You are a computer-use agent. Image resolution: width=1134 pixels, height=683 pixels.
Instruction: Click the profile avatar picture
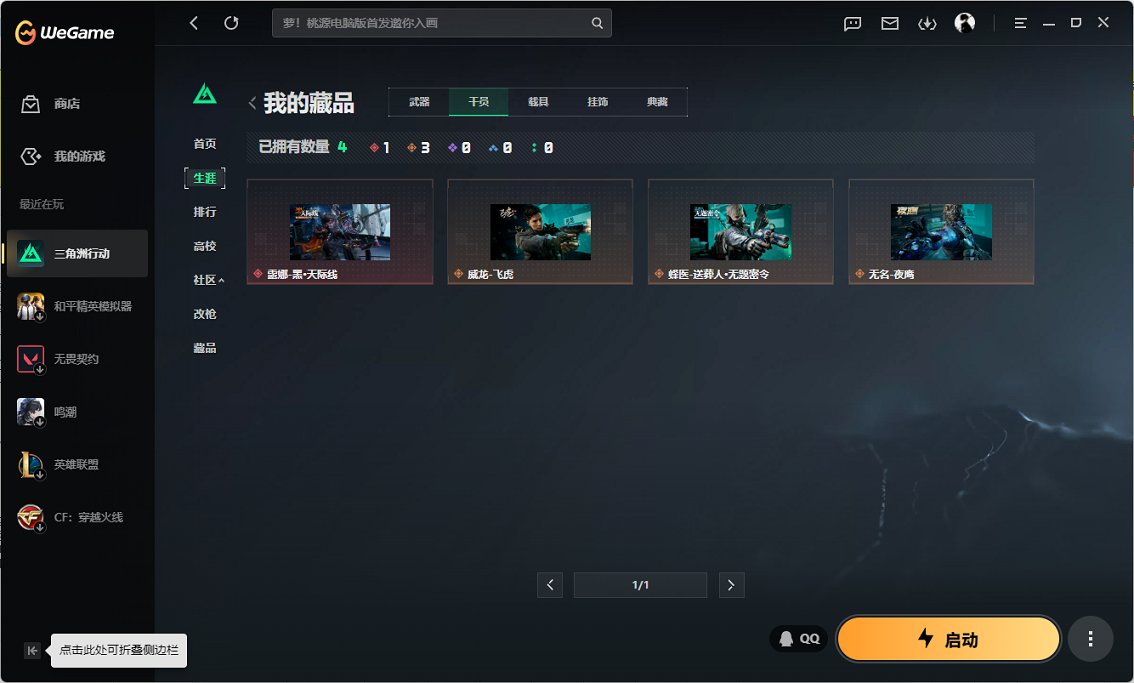964,23
